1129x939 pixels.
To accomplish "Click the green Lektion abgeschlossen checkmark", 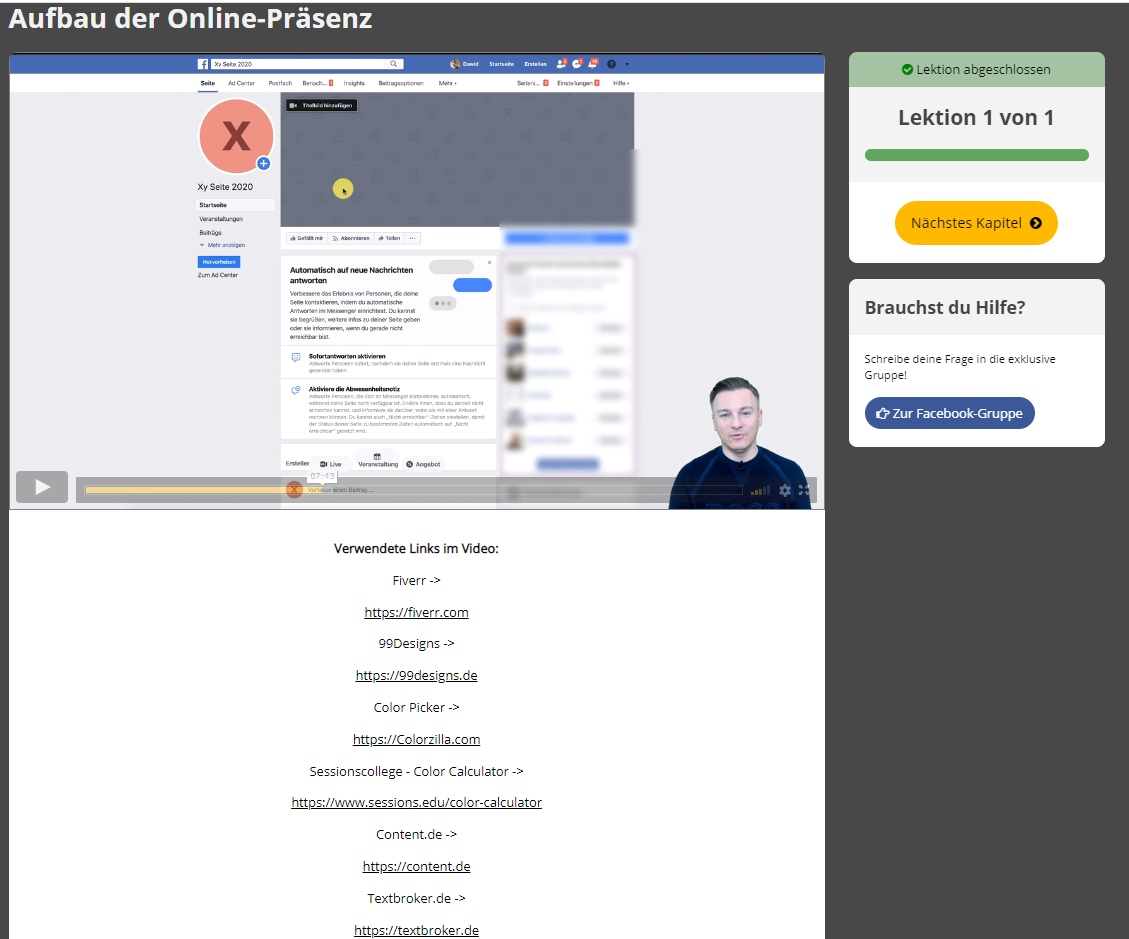I will point(907,70).
